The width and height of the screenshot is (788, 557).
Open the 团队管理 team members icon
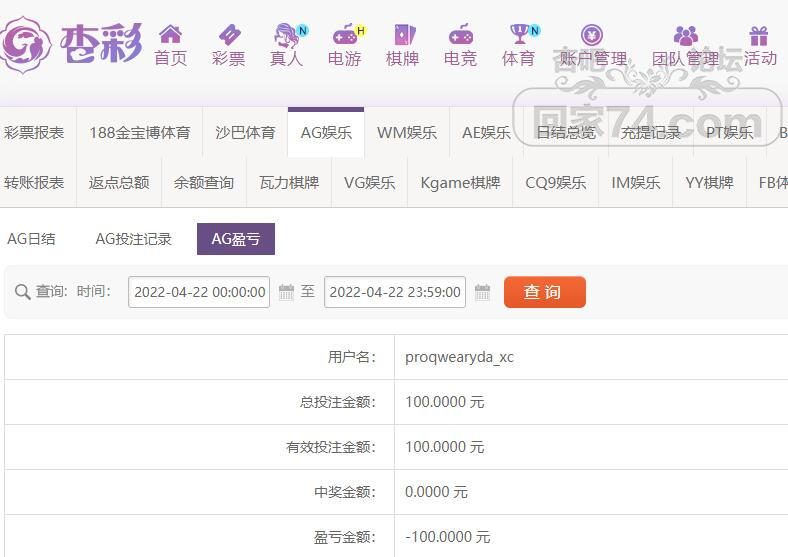685,35
